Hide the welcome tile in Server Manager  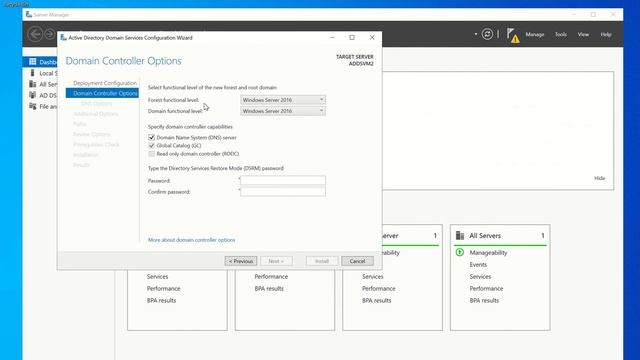click(600, 178)
